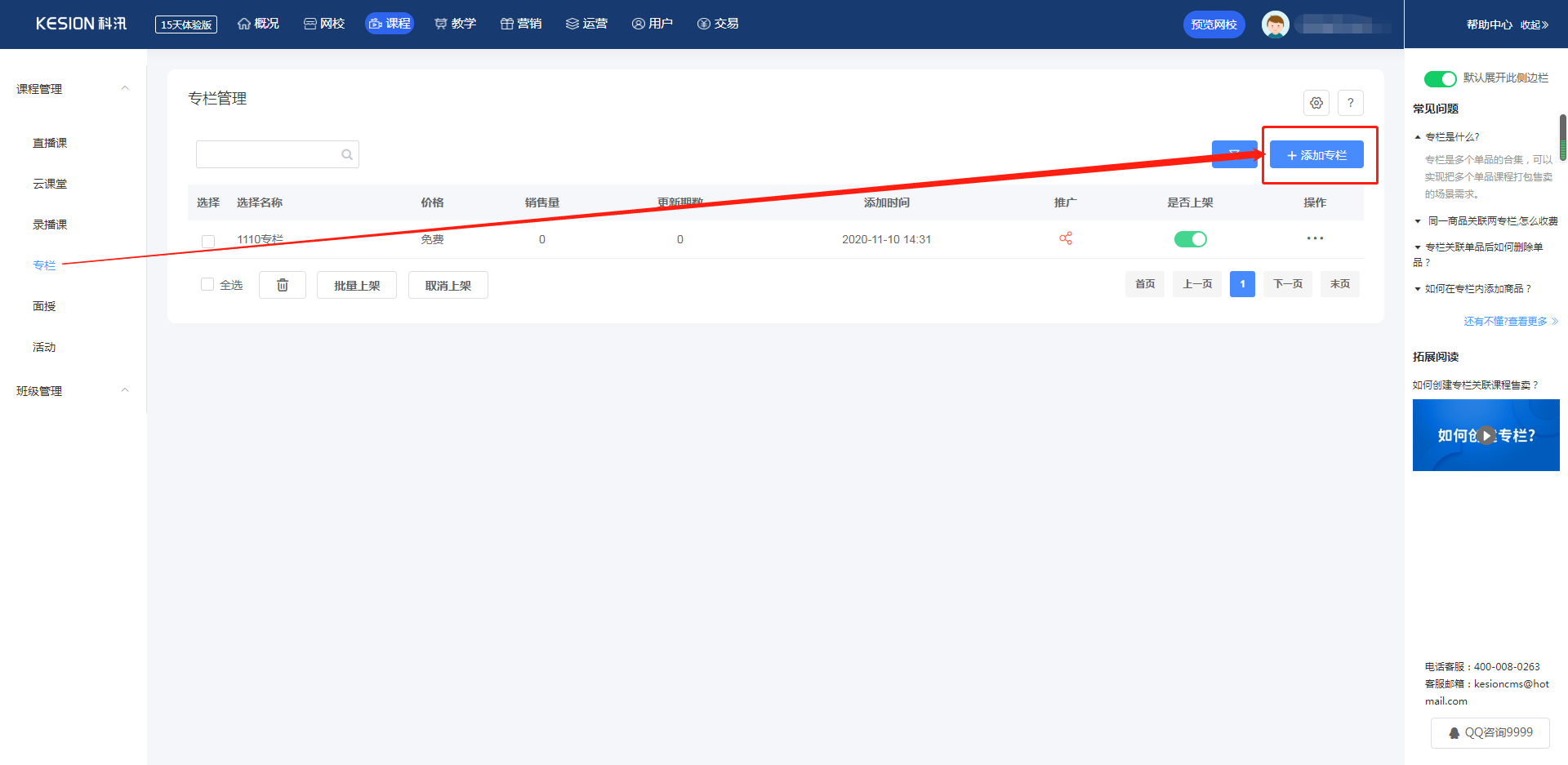Select 专栏 in the sidebar
The width and height of the screenshot is (1568, 765).
tap(44, 265)
